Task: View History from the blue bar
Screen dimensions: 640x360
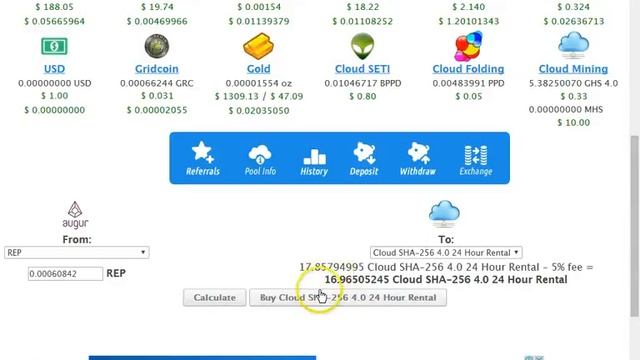Action: point(314,162)
